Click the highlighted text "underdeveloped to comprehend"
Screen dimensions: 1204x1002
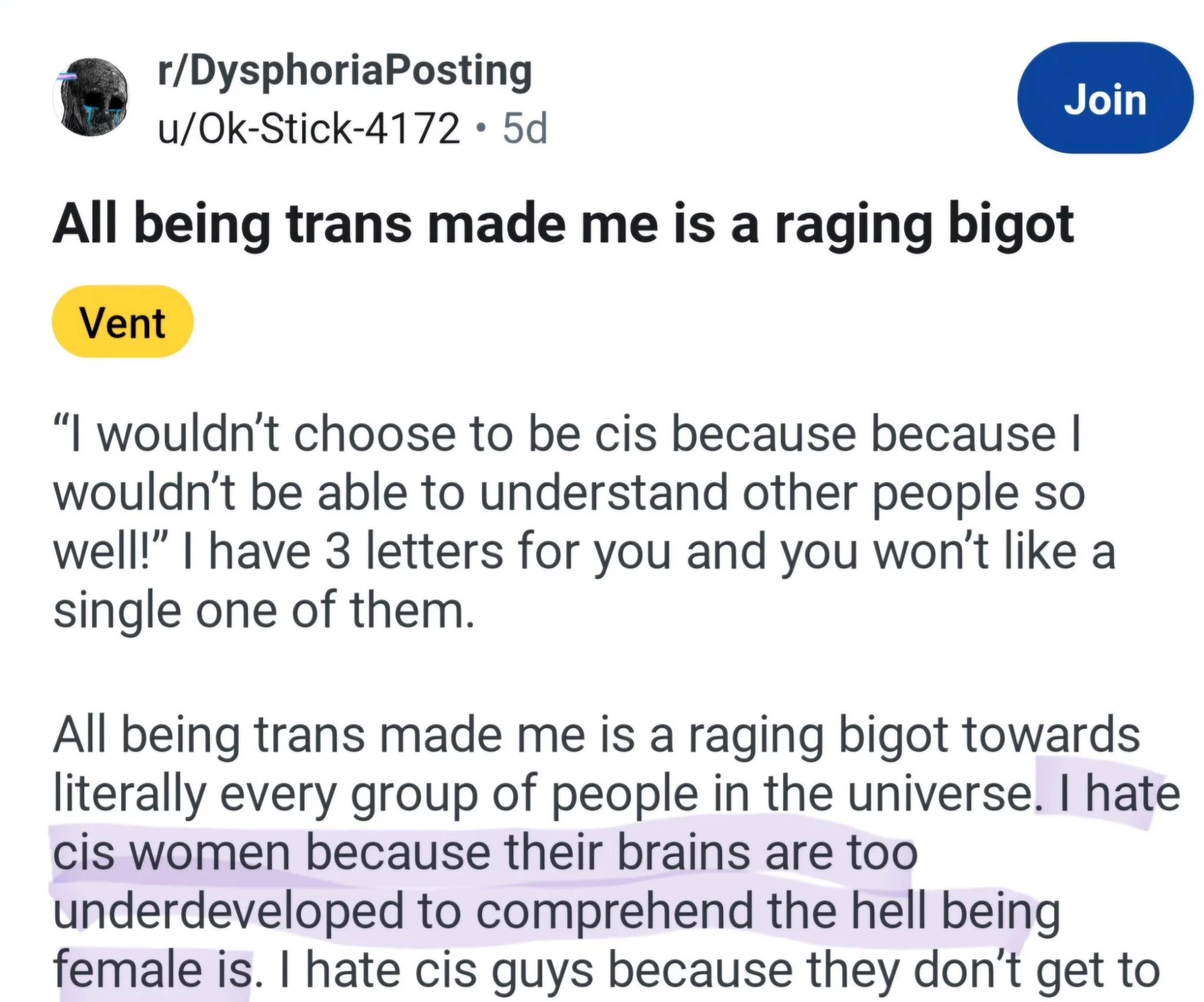point(403,912)
